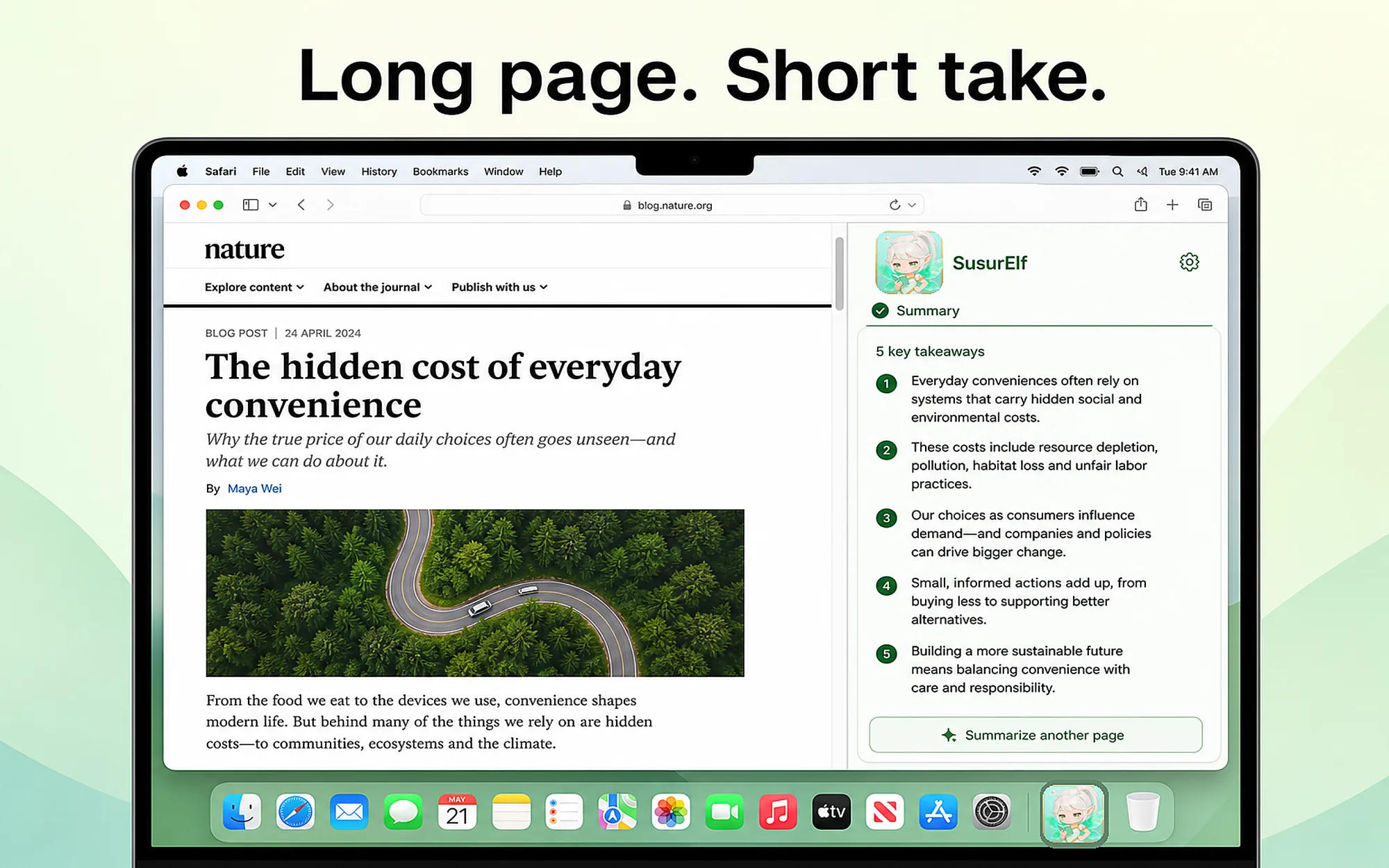
Task: Expand Explore content dropdown
Action: tap(254, 287)
